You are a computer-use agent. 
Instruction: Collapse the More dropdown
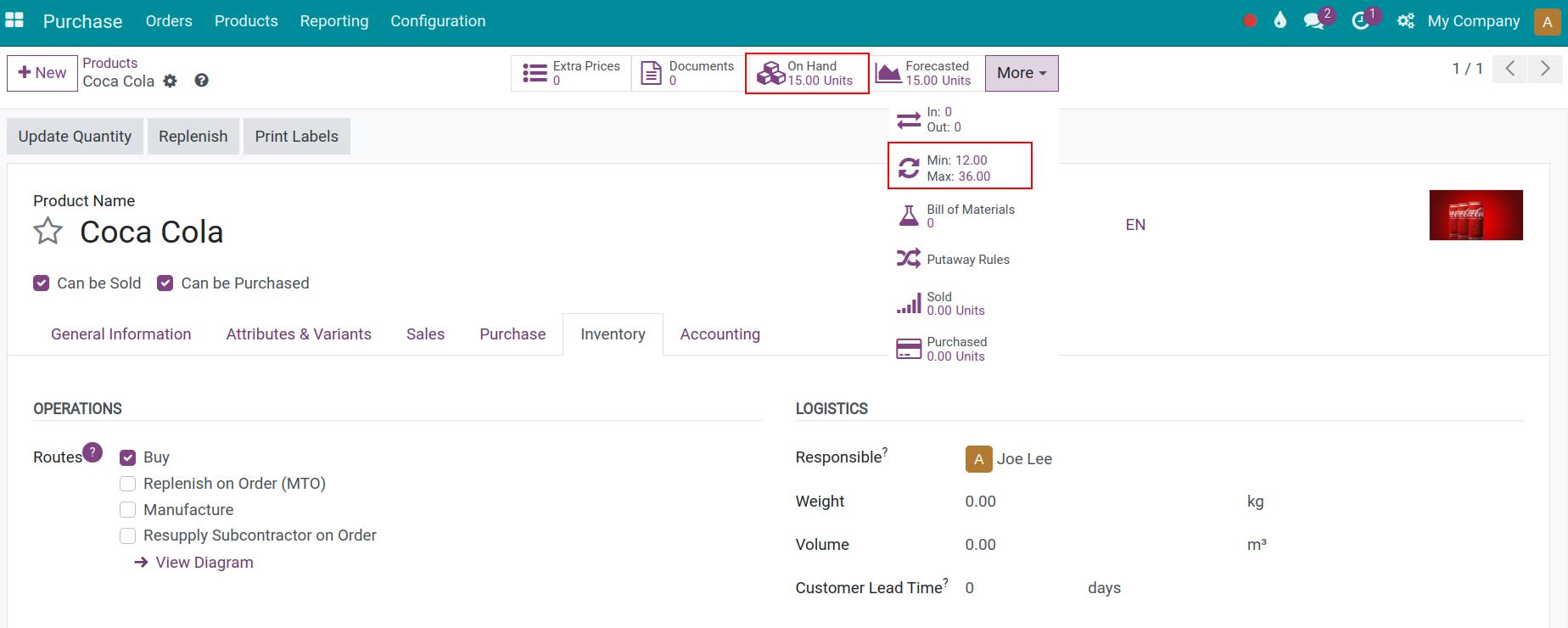coord(1022,73)
